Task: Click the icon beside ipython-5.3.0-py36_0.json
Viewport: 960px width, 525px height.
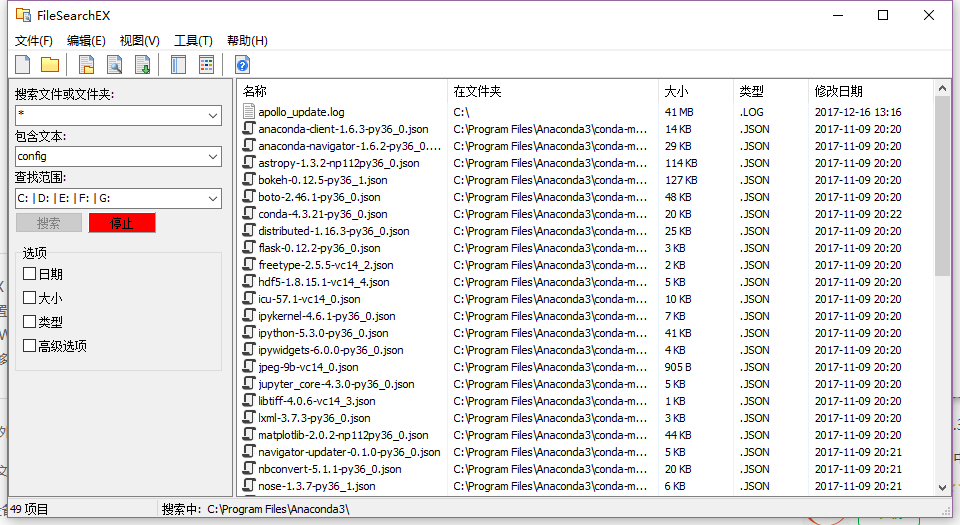Action: pos(249,332)
